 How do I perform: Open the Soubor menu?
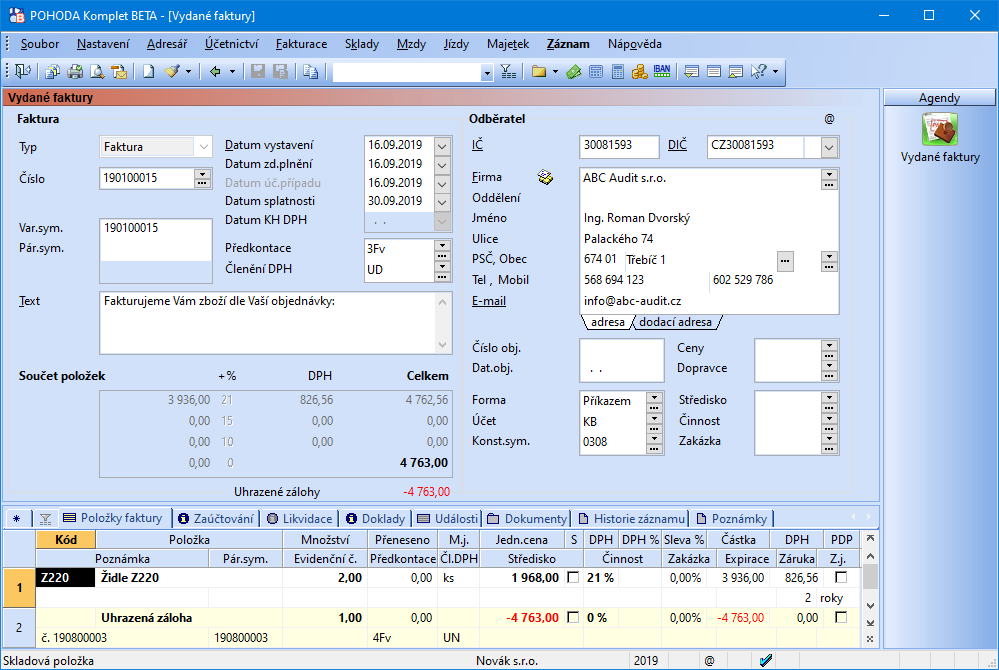[x=40, y=44]
